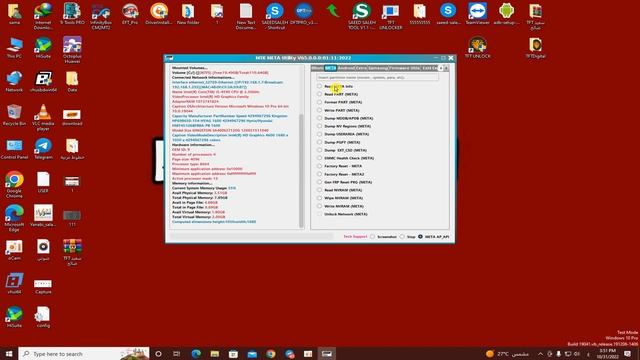
Task: Open the HiSuite icon under Internet Download Manager
Action: pyautogui.click(x=43, y=47)
